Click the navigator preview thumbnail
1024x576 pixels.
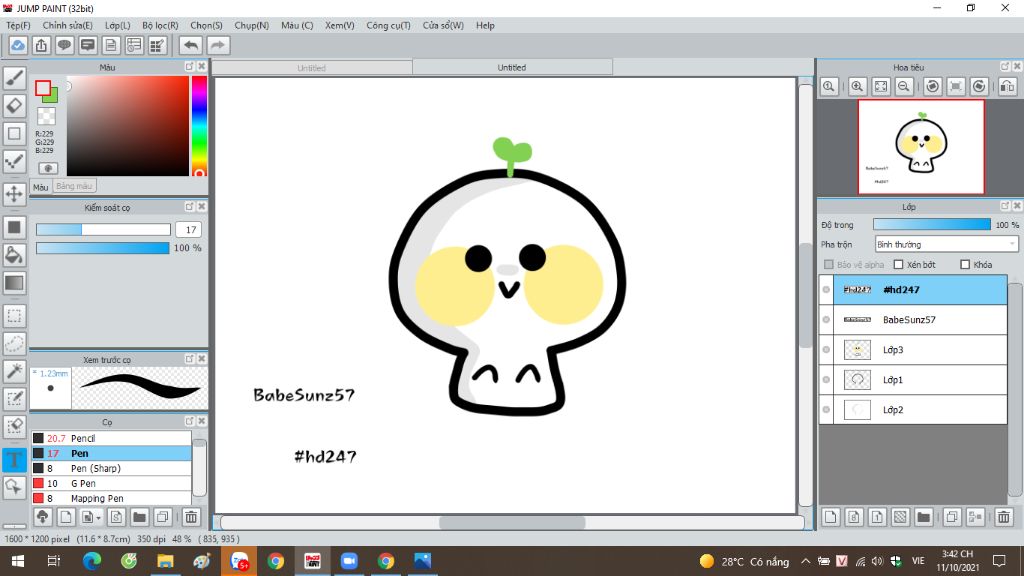(921, 147)
